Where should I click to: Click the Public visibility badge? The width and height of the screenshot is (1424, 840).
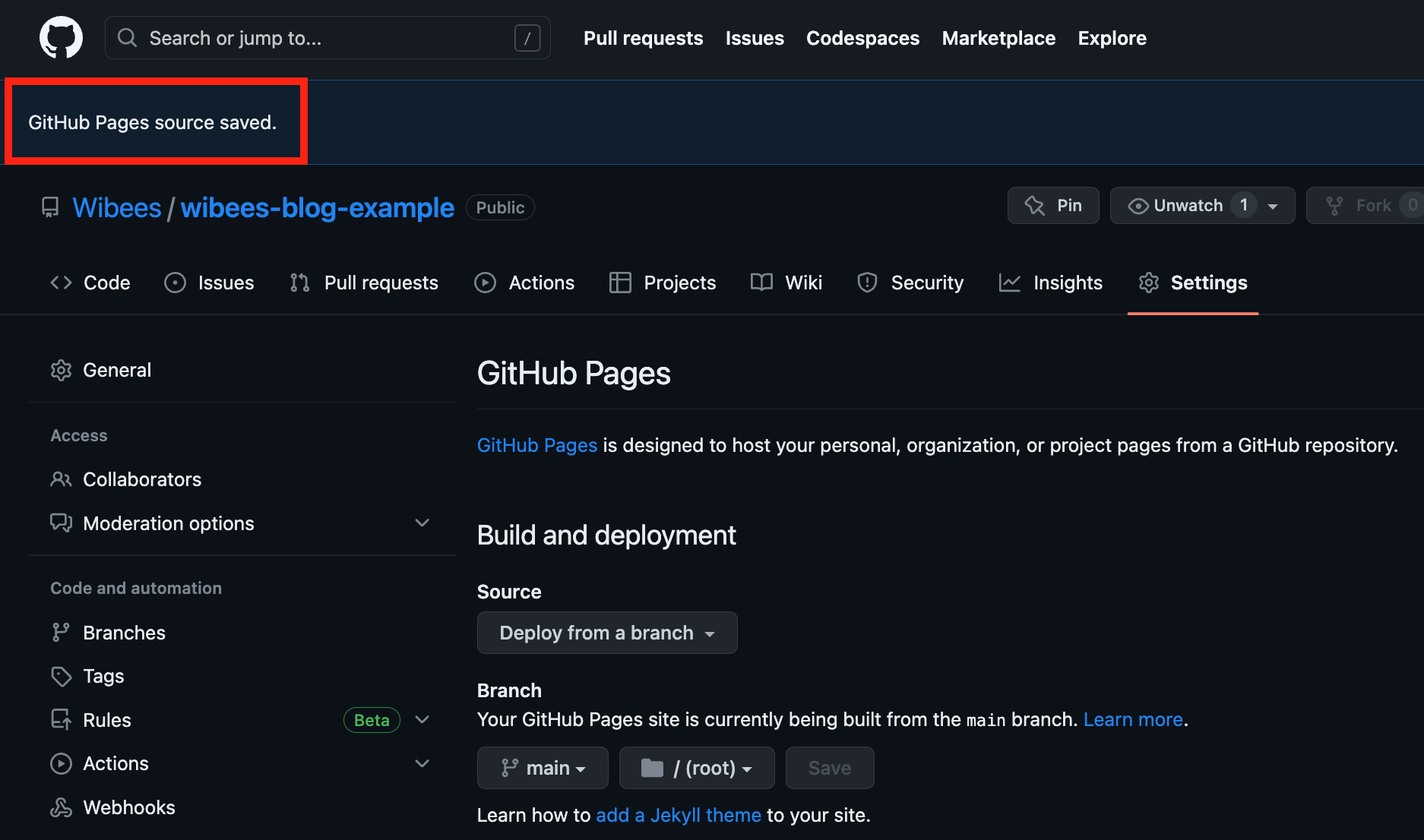(x=500, y=207)
